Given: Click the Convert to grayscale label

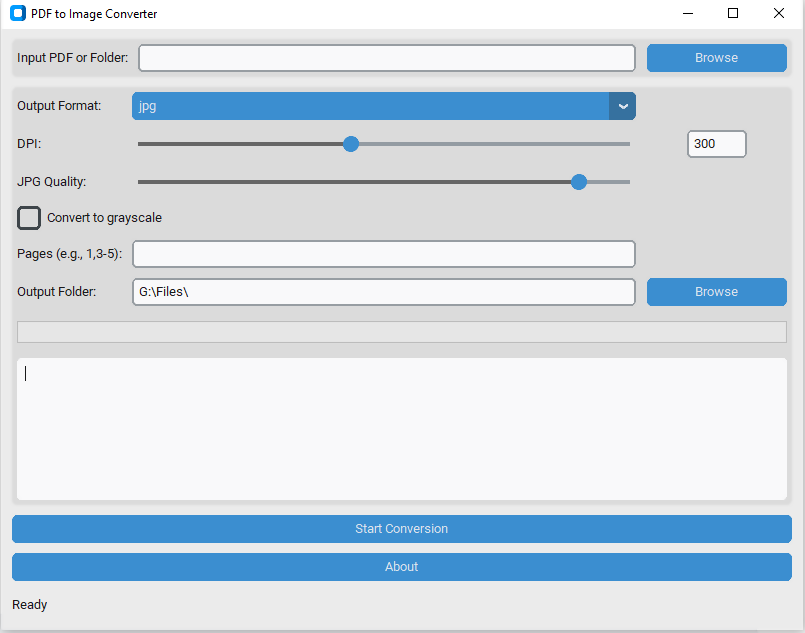Looking at the screenshot, I should (x=104, y=218).
